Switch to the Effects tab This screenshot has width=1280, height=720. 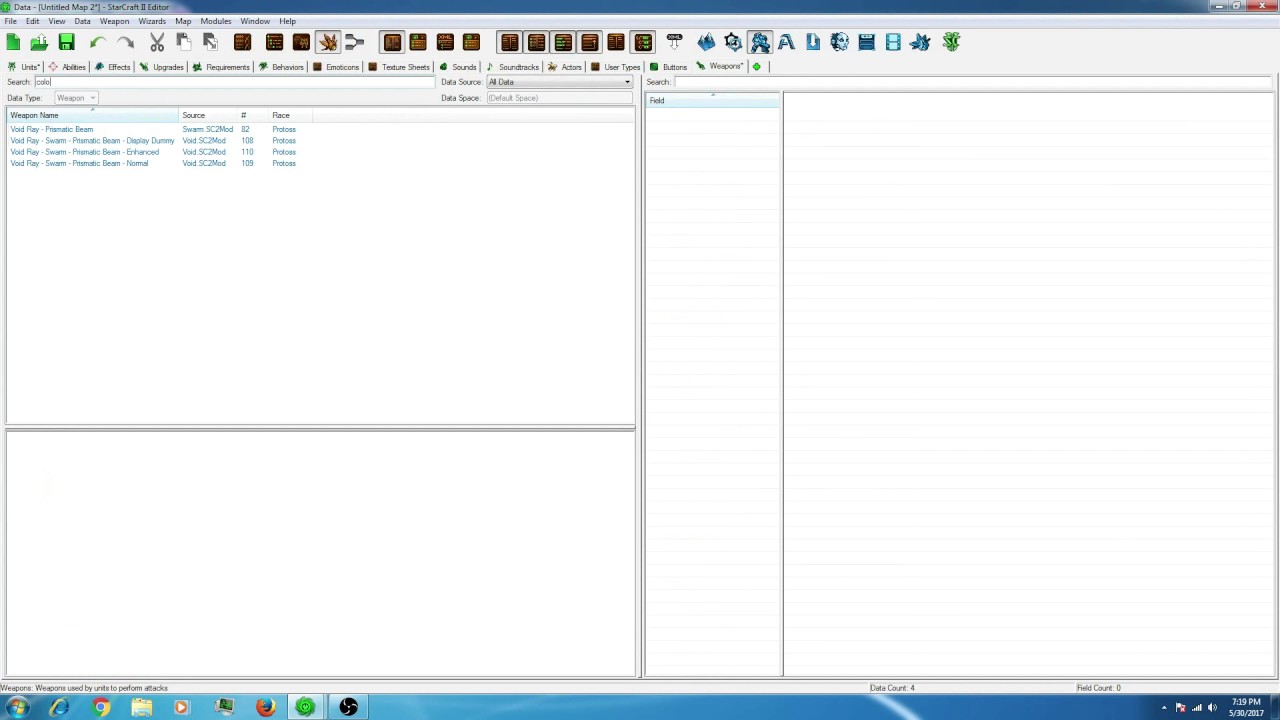(113, 67)
